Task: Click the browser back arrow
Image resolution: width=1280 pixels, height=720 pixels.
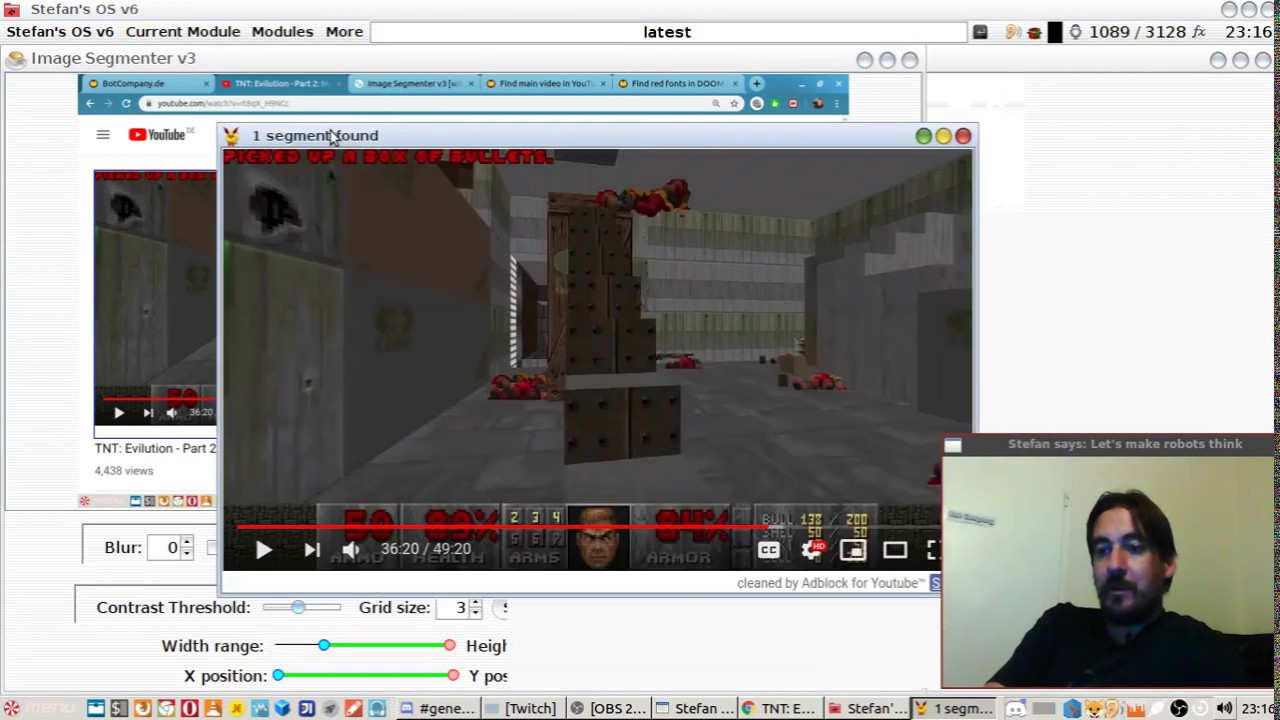Action: point(90,103)
